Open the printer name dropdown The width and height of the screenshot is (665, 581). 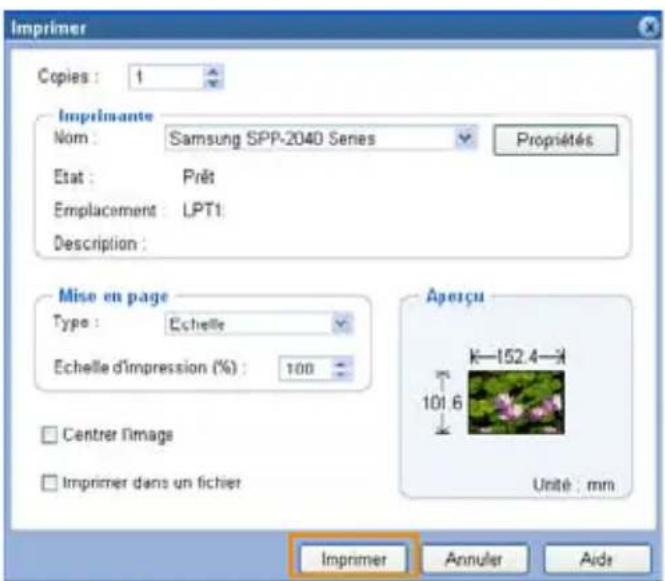[466, 138]
